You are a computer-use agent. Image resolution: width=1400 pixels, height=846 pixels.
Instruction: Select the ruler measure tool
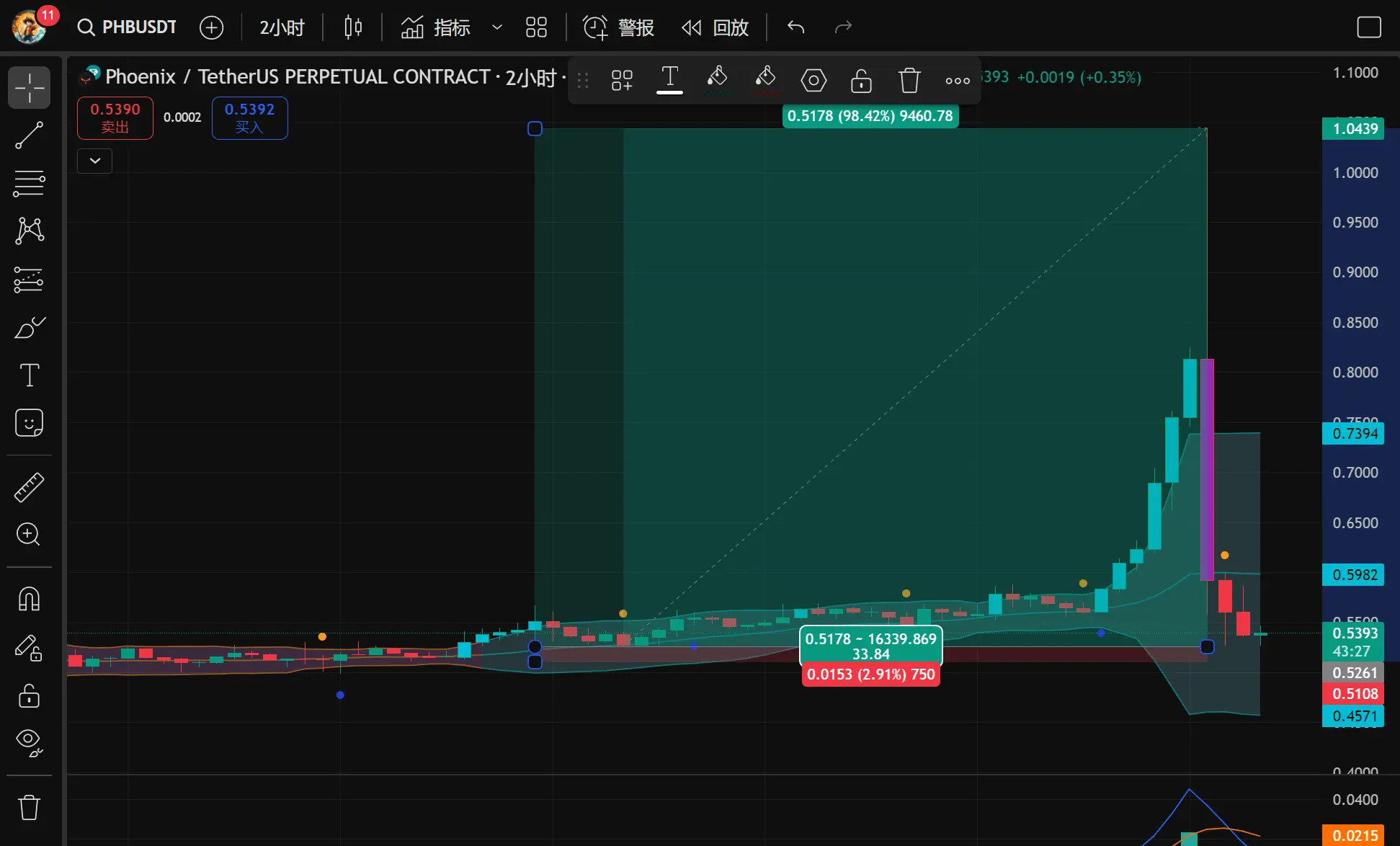click(29, 487)
